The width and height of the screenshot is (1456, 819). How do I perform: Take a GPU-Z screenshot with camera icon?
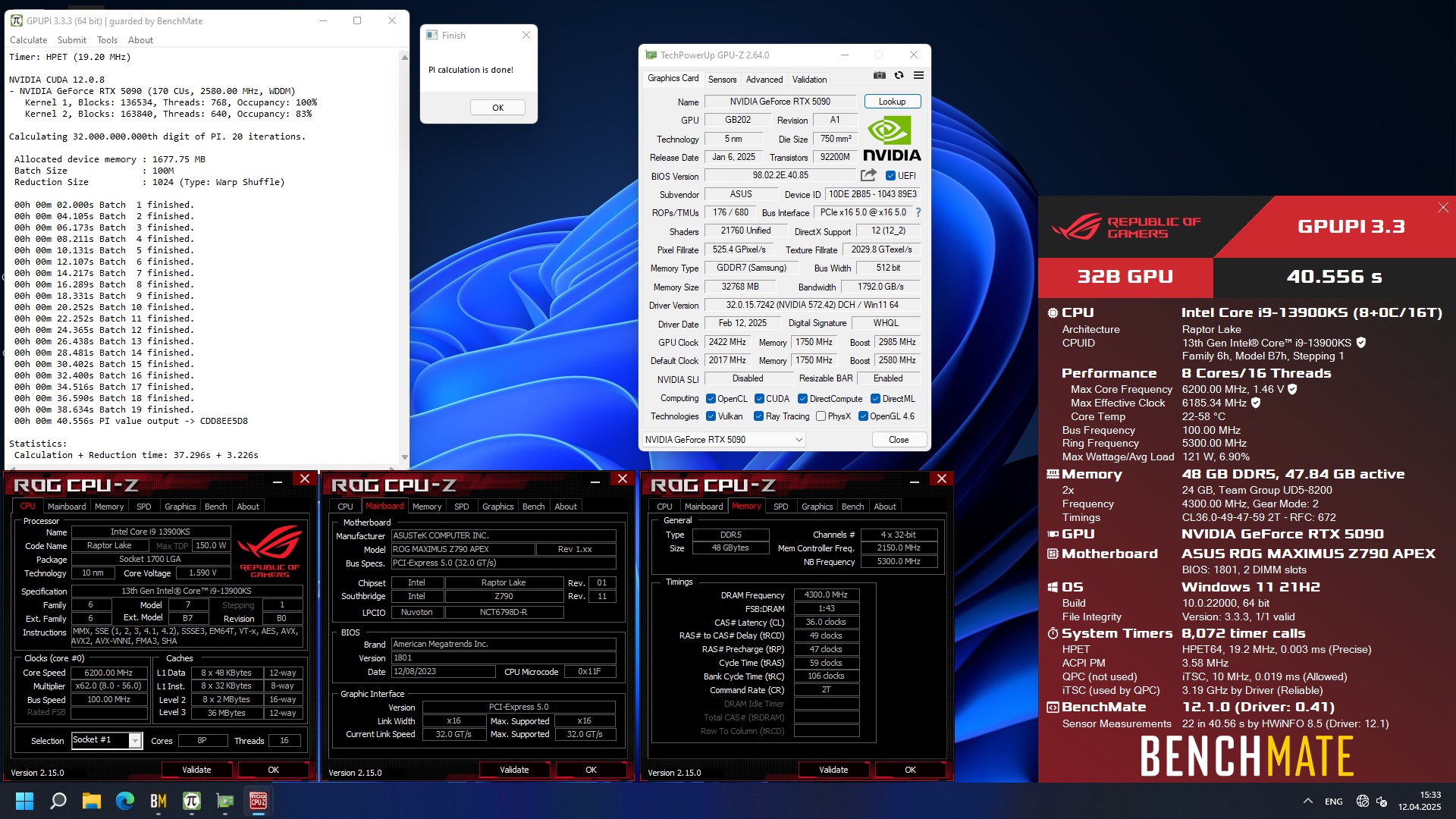tap(879, 75)
